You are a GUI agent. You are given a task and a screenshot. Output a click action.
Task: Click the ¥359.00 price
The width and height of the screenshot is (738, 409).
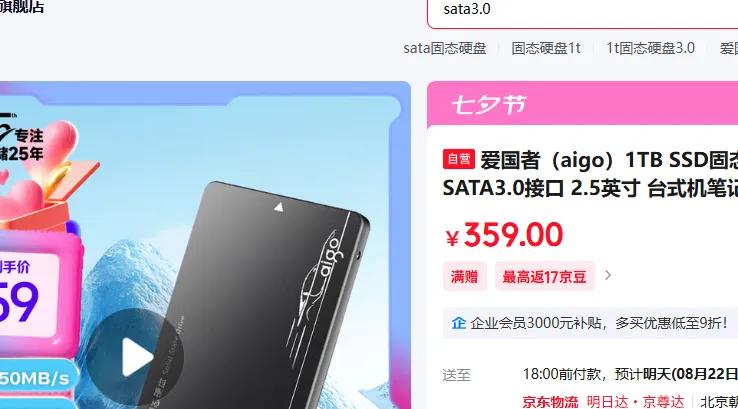coord(504,234)
